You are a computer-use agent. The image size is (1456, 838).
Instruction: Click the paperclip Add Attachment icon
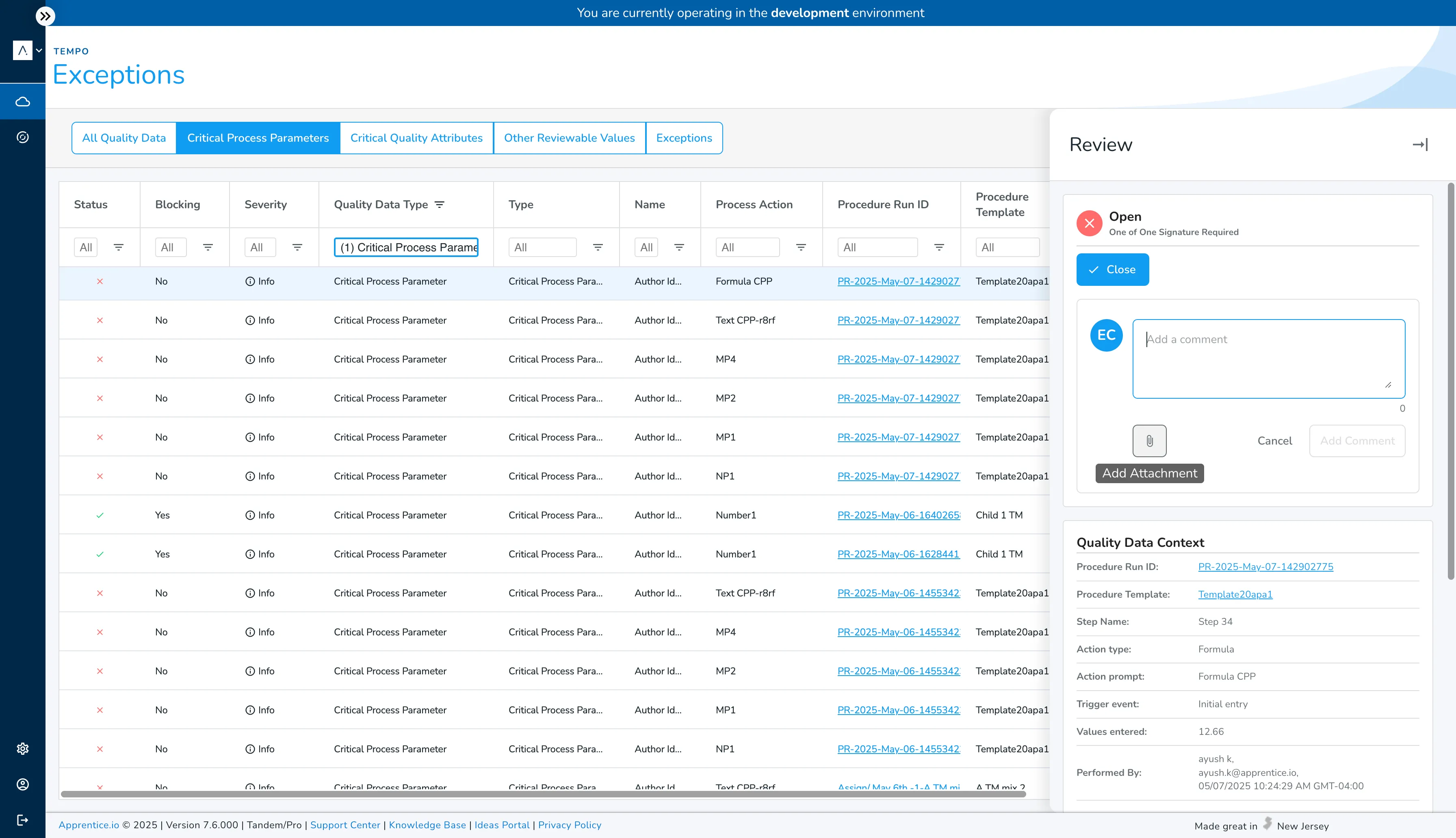[x=1149, y=441]
